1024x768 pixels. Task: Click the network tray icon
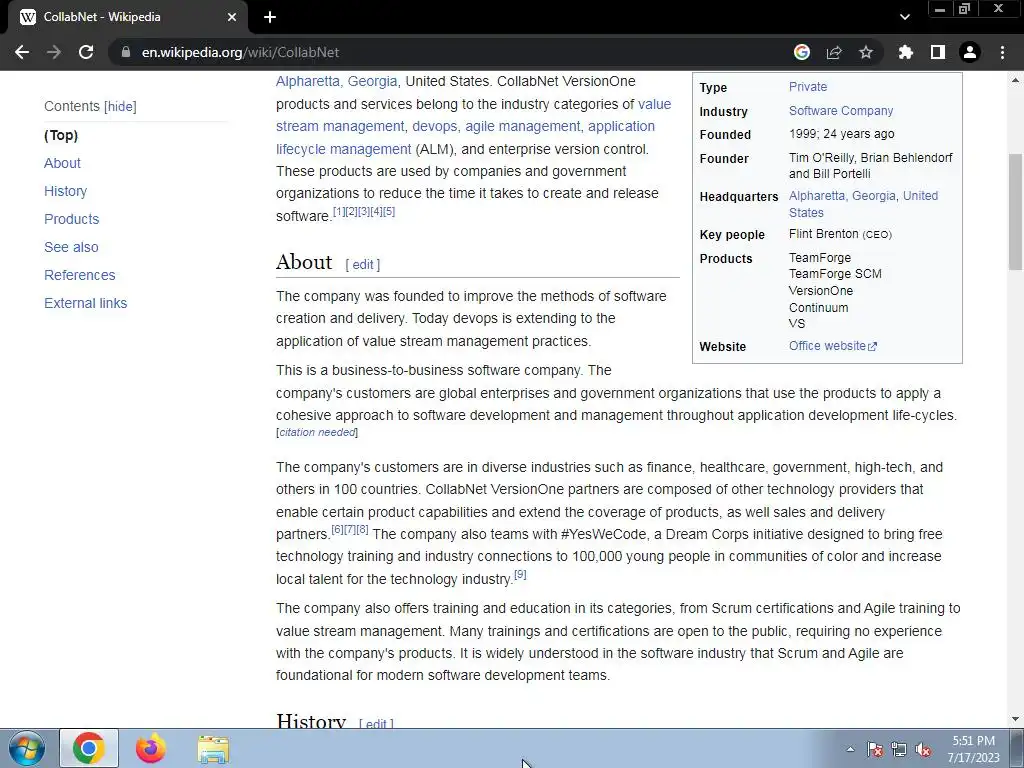click(x=899, y=749)
